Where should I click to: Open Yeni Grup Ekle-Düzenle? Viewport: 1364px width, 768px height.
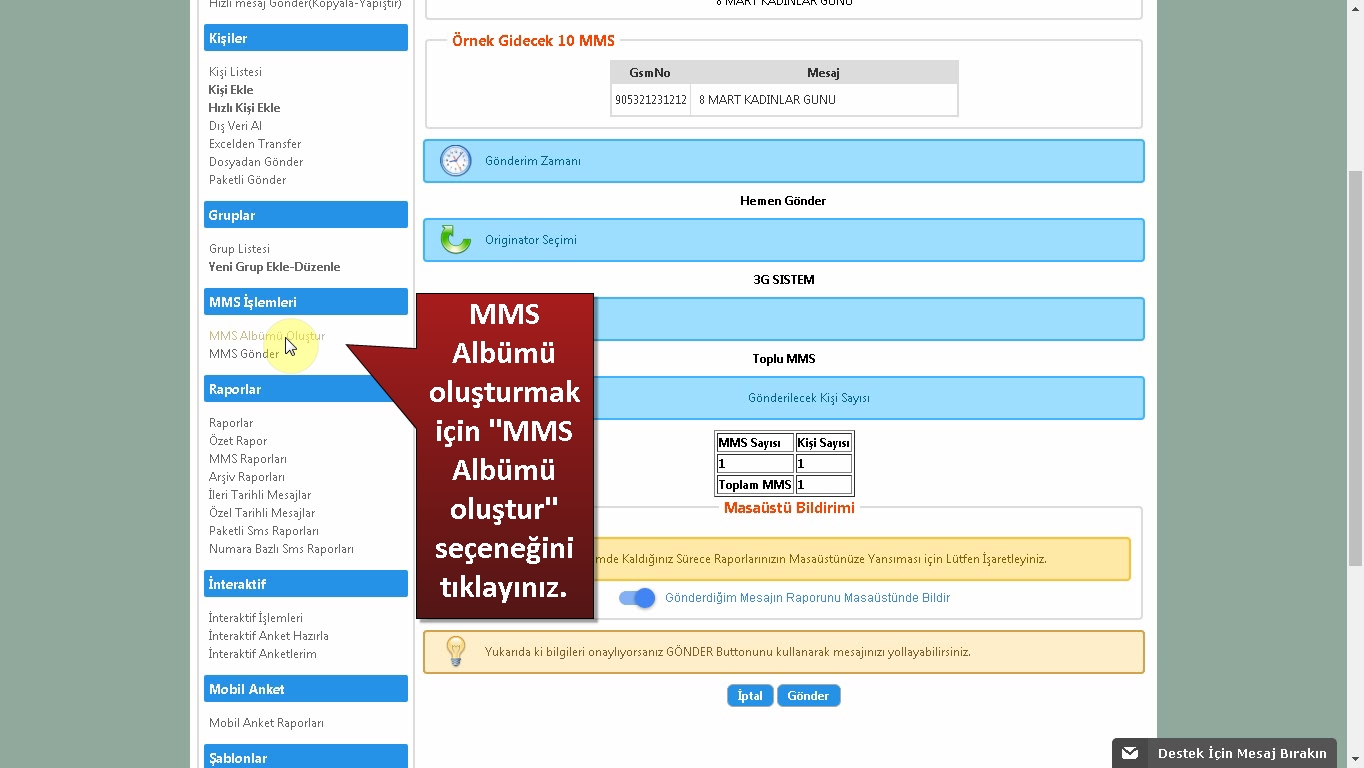point(274,267)
